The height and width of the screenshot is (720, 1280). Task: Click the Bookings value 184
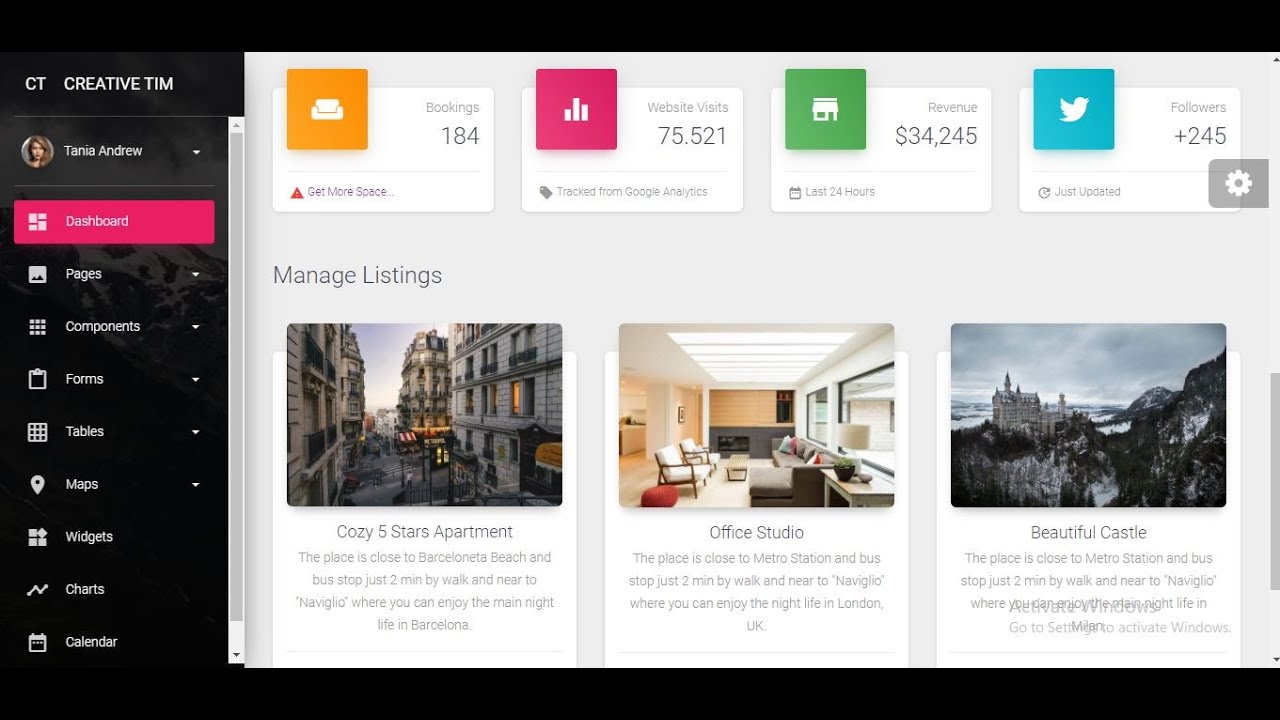460,136
